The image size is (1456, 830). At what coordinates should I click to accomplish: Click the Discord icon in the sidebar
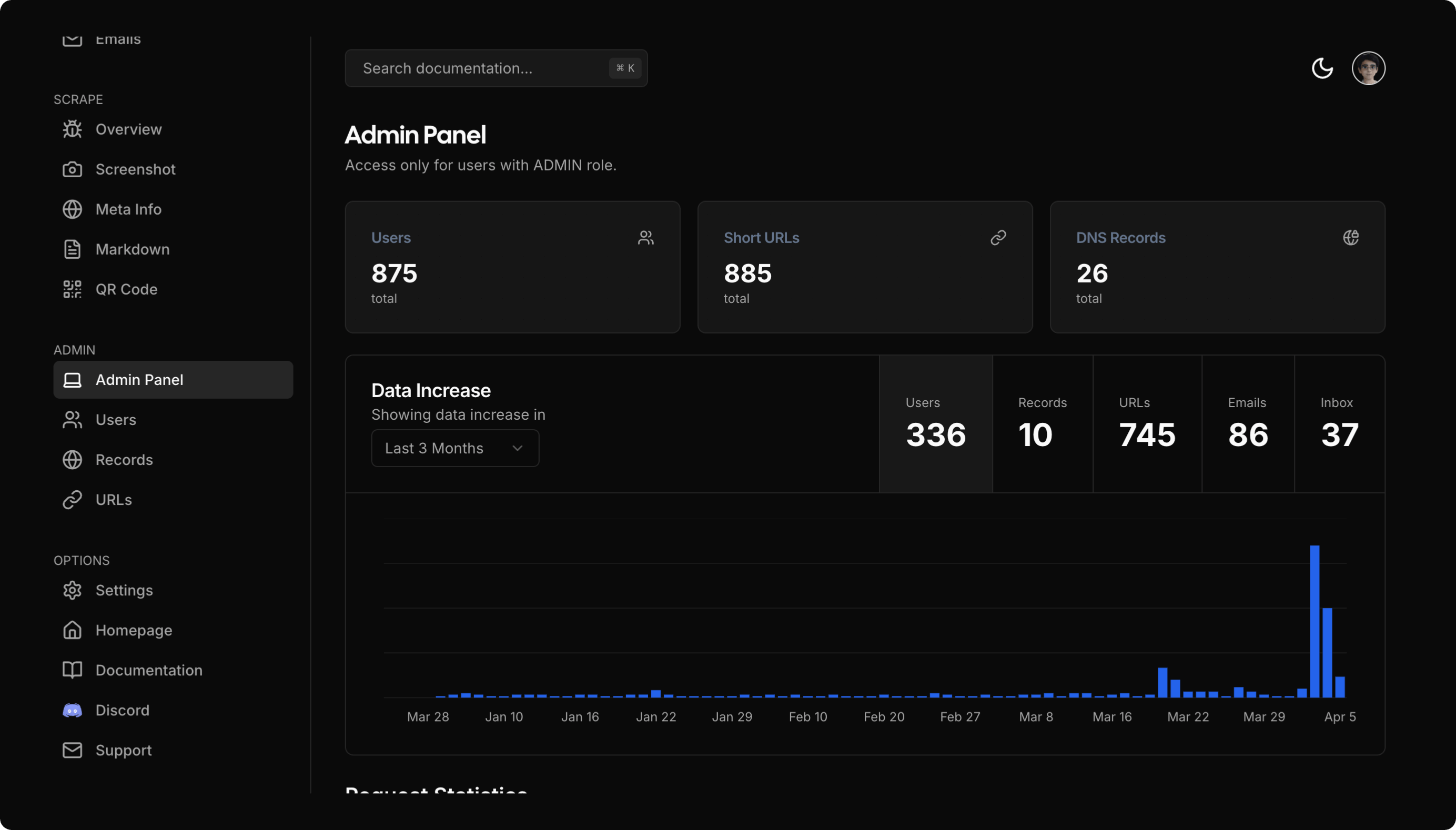73,710
